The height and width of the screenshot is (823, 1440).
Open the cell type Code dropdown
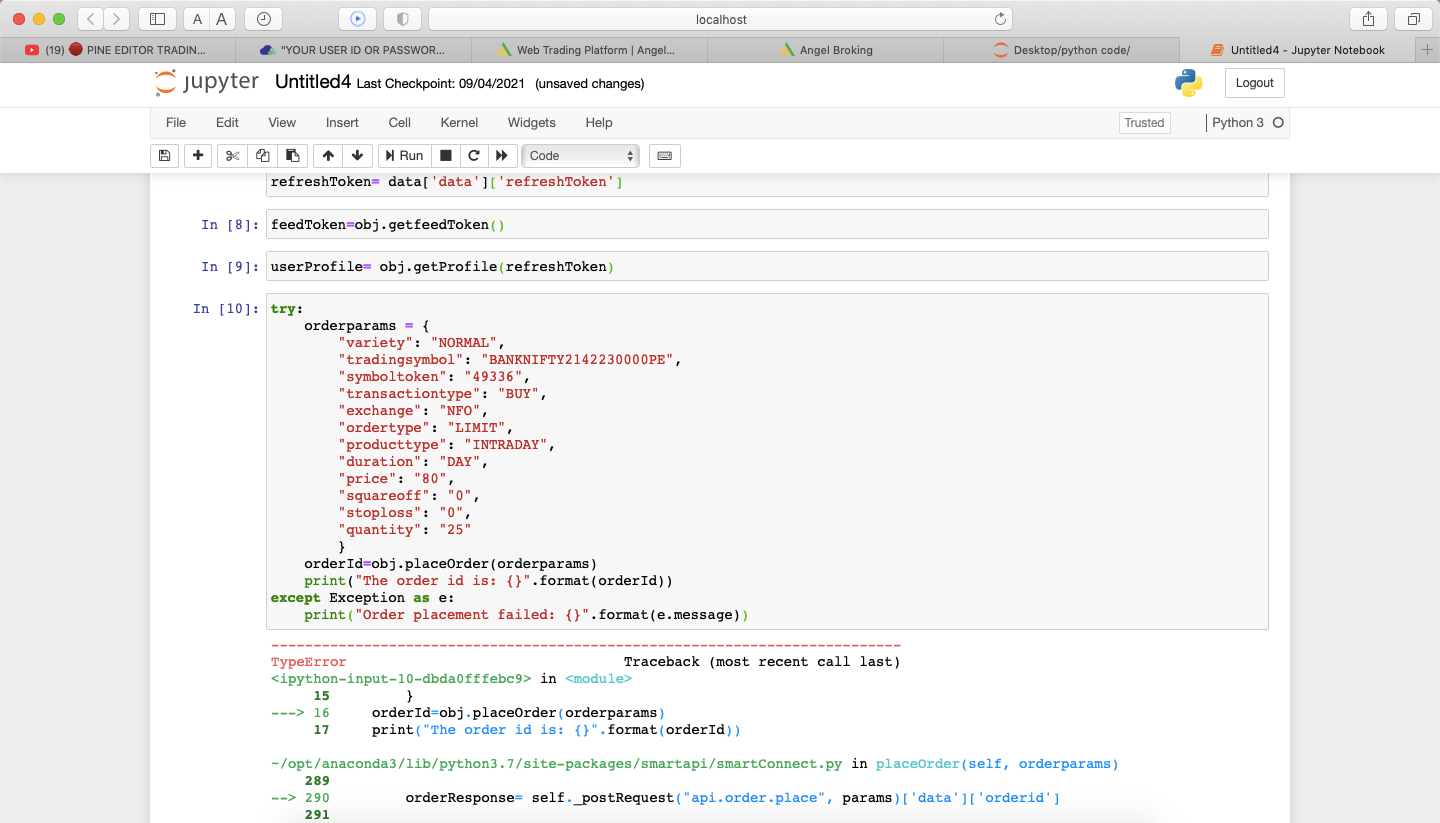tap(582, 155)
